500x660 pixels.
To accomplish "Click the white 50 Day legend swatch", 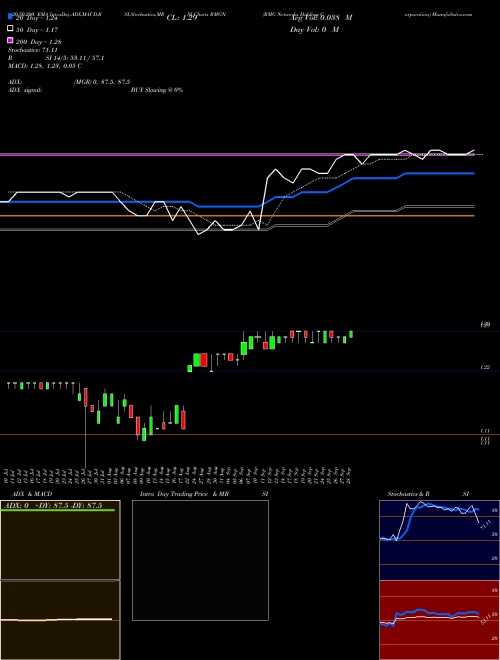I will (10, 28).
